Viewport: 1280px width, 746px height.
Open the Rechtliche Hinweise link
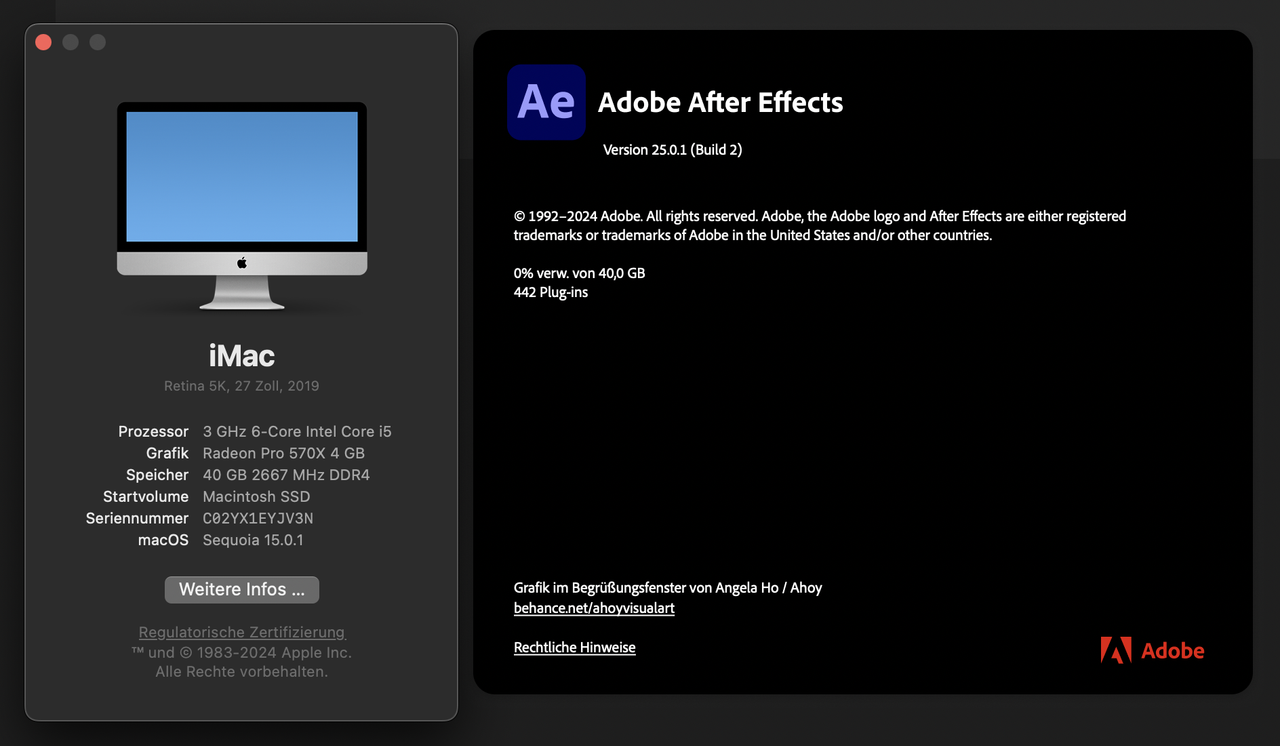575,648
